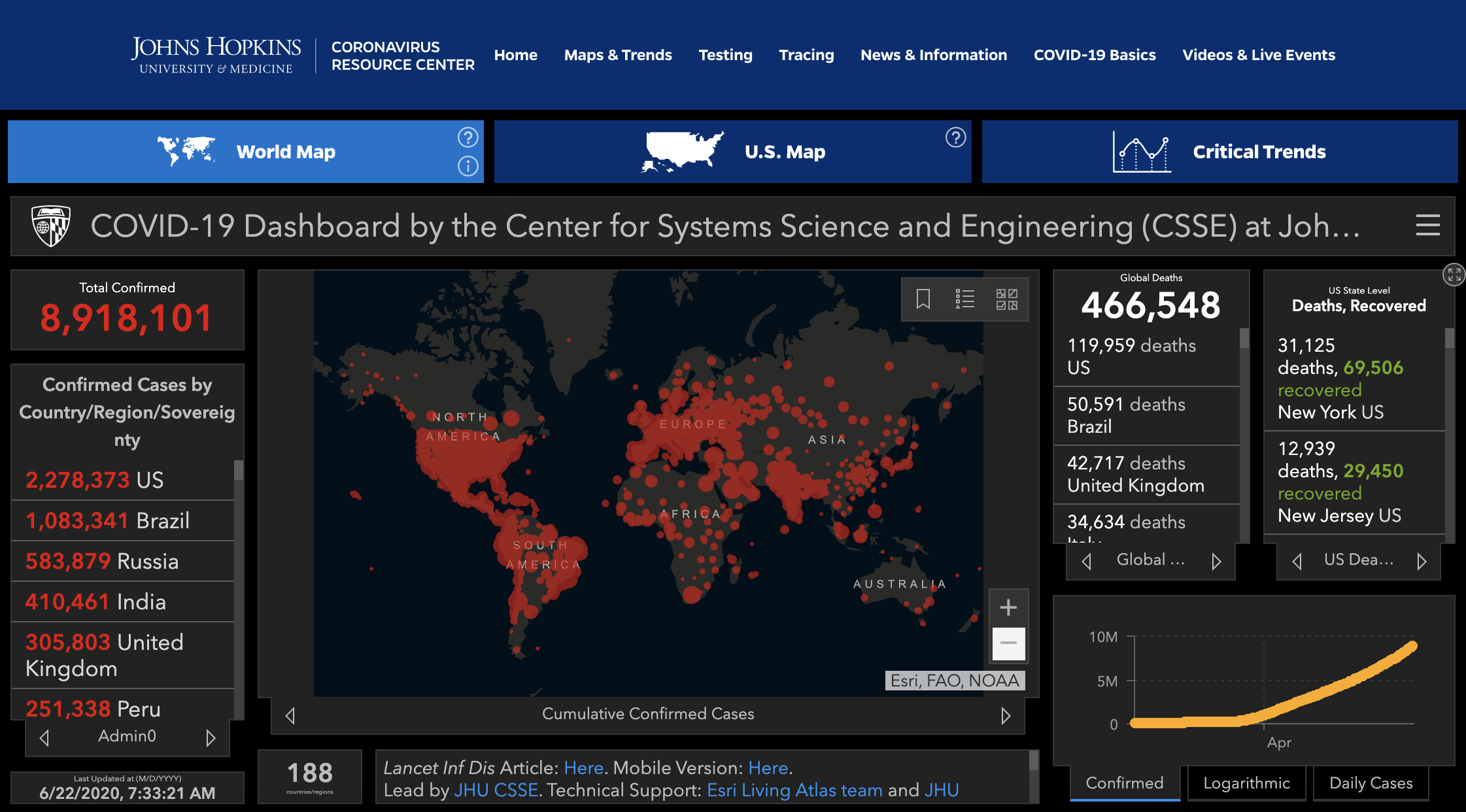This screenshot has width=1466, height=812.
Task: Select 50,591 deaths Brazil entry
Action: pyautogui.click(x=1147, y=415)
